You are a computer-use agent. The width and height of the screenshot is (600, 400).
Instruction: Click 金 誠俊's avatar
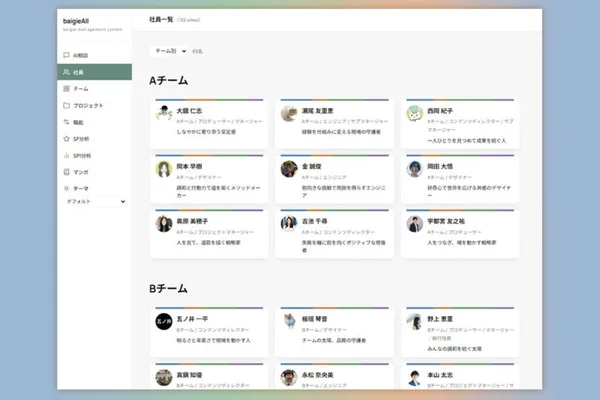click(x=289, y=169)
